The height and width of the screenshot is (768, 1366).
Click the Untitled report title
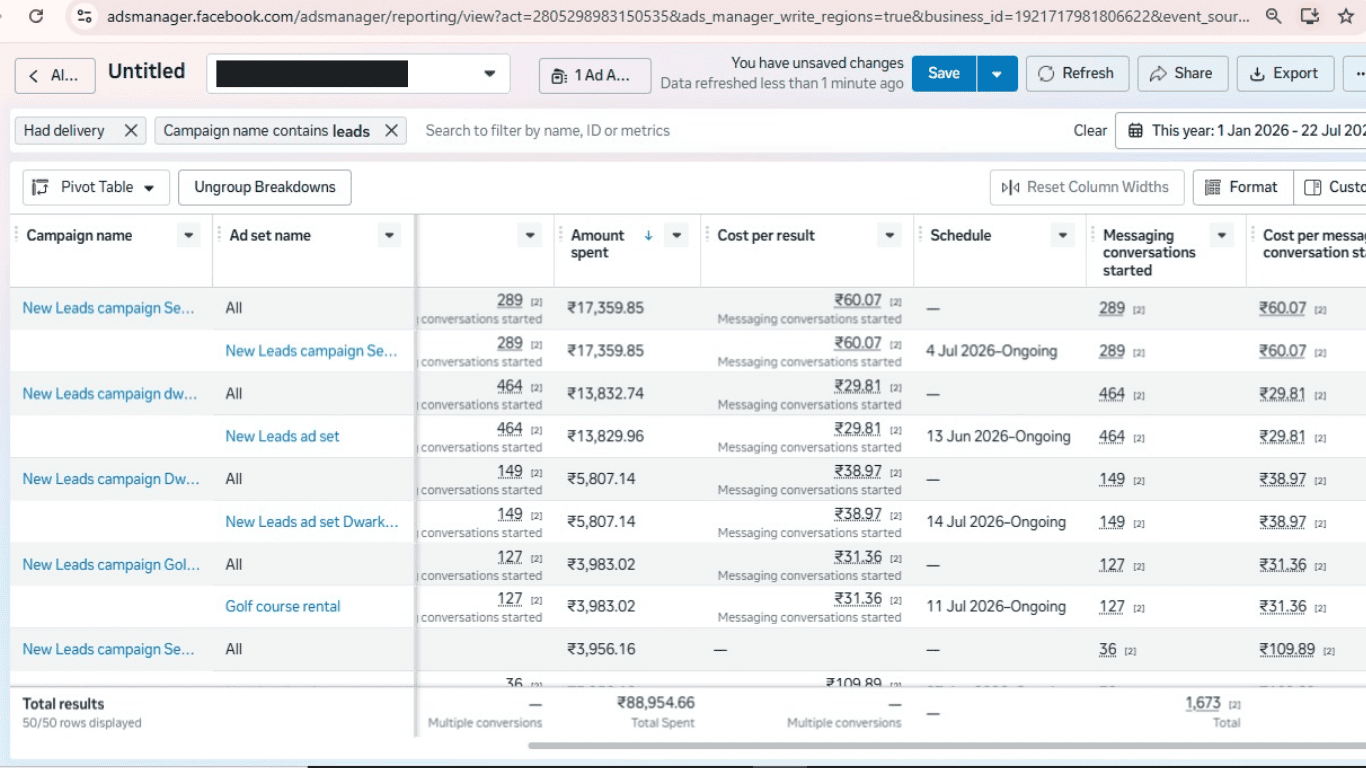click(x=147, y=71)
